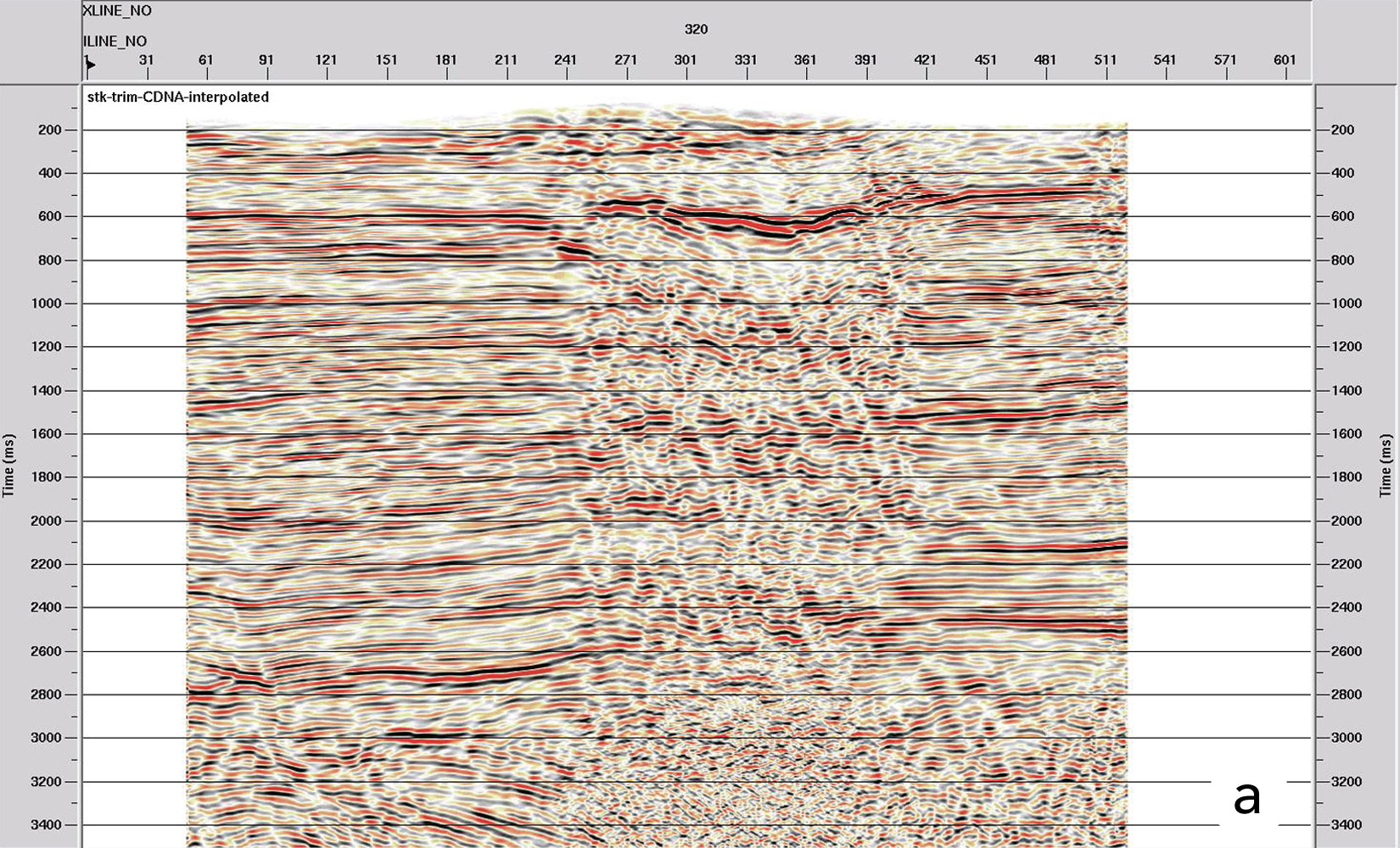Click the 1000 label on right time axis
The image size is (1400, 848).
[x=1347, y=304]
